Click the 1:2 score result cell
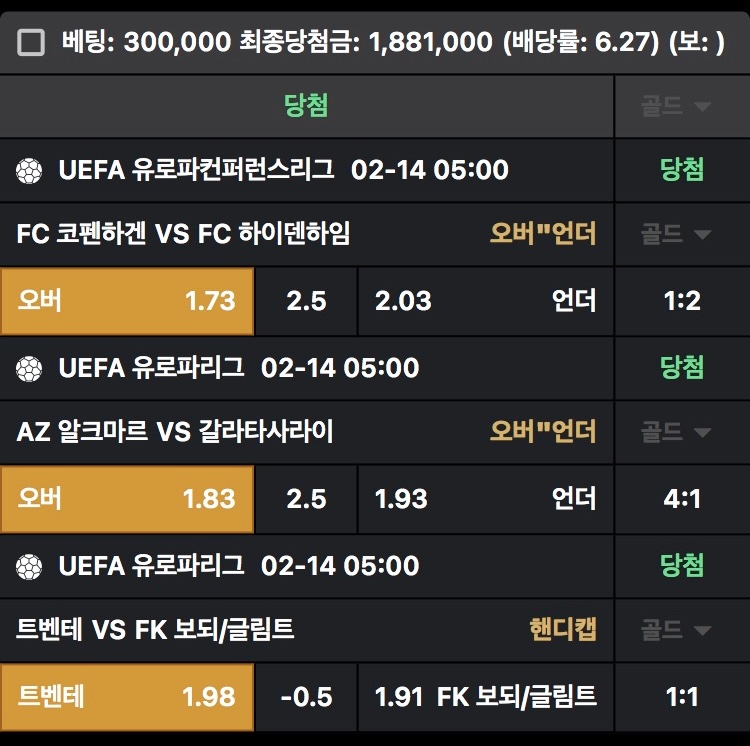Viewport: 750px width, 746px height. (682, 301)
